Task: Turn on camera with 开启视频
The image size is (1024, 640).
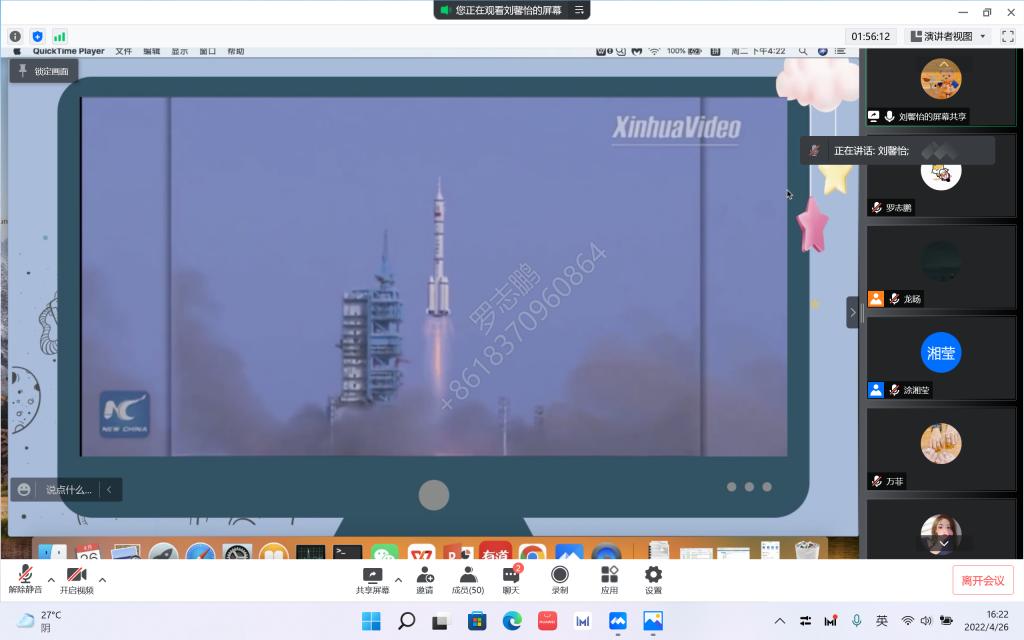Action: pos(76,579)
